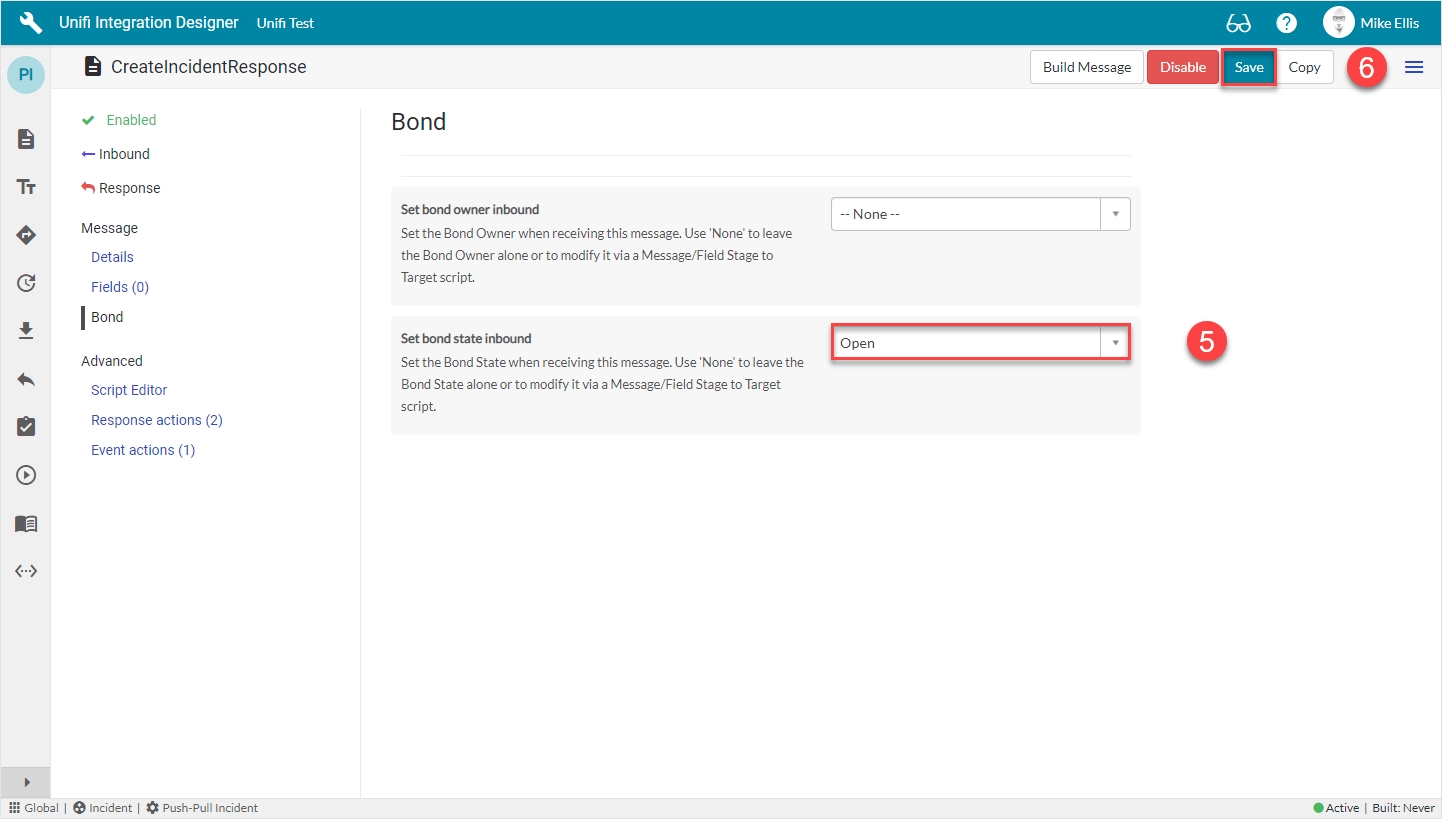Open the book documentation sidebar icon
Viewport: 1442px width, 819px height.
tap(26, 523)
